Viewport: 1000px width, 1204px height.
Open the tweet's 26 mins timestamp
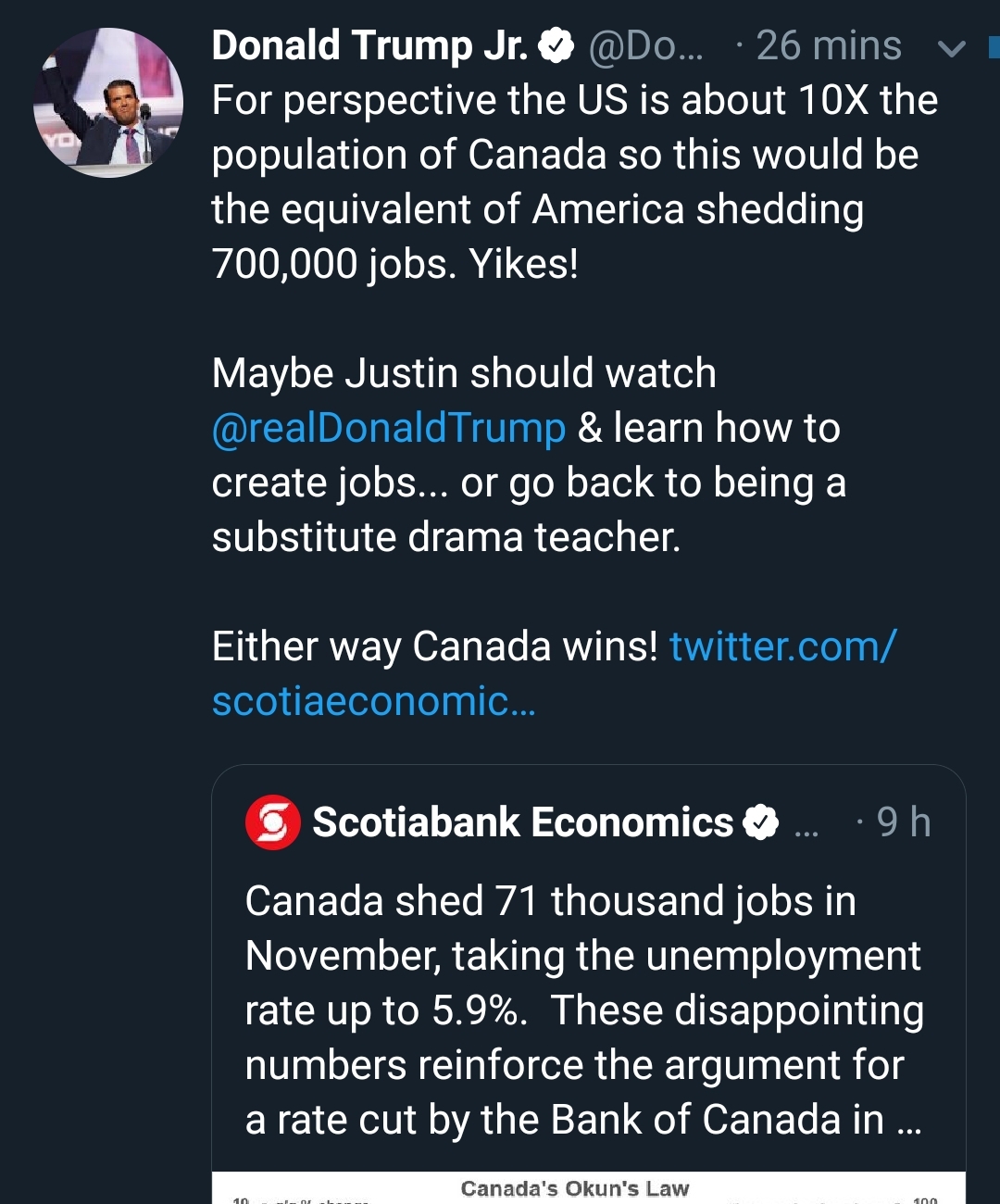tap(828, 45)
